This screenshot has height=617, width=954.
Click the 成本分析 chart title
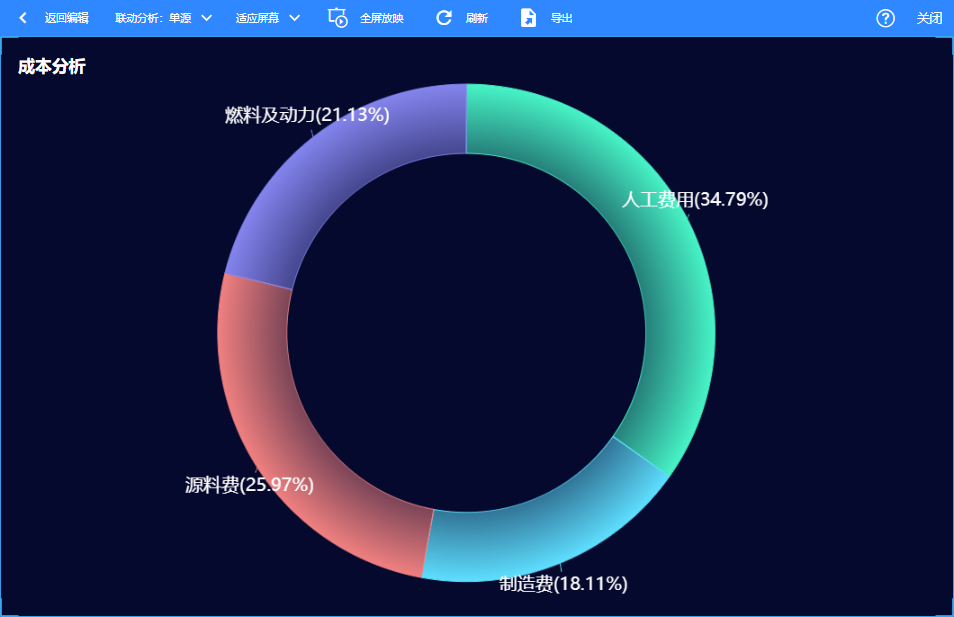click(x=52, y=67)
